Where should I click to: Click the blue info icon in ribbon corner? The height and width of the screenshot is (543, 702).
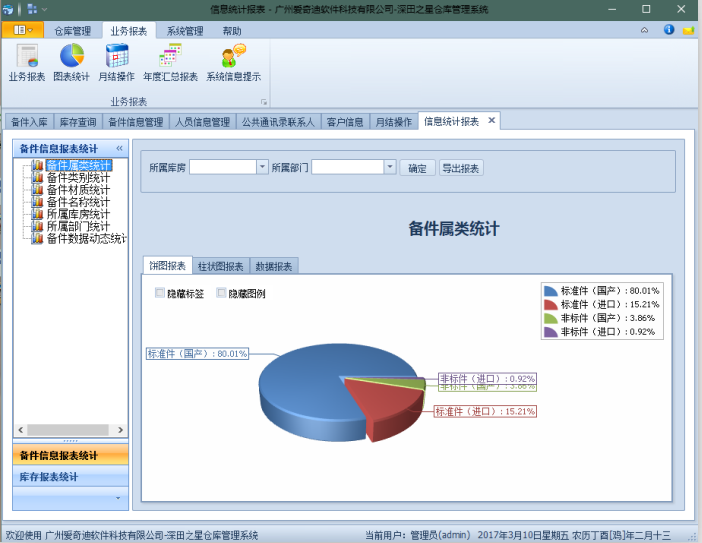coord(669,30)
